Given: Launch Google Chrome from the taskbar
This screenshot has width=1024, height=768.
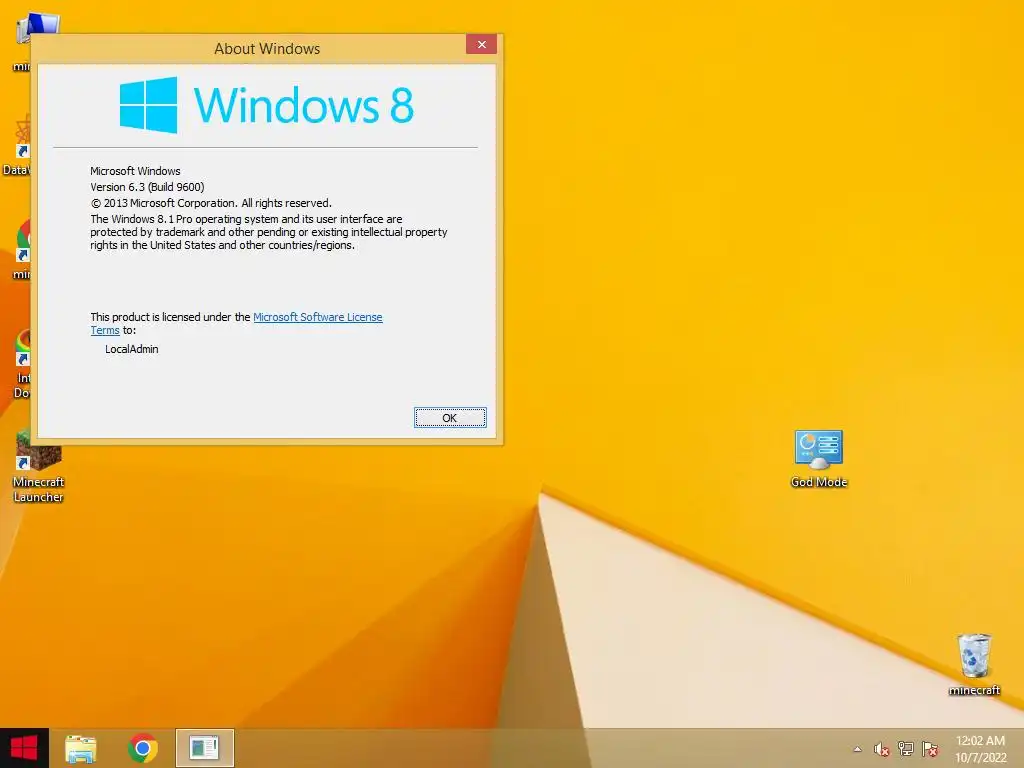Looking at the screenshot, I should click(143, 748).
